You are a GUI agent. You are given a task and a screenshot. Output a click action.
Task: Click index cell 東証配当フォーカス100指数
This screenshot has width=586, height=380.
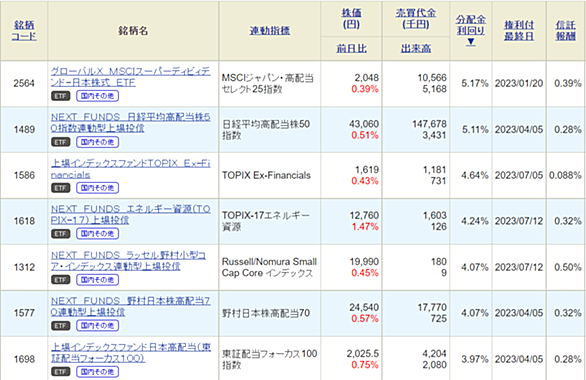tap(269, 359)
